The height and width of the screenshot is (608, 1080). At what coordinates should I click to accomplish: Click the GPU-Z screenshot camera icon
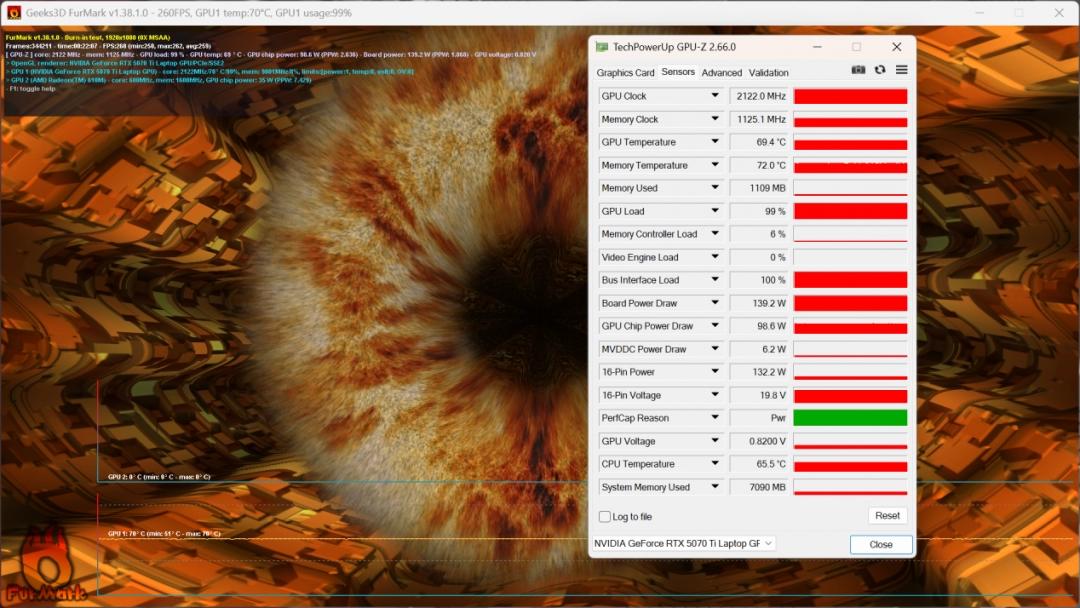coord(858,70)
